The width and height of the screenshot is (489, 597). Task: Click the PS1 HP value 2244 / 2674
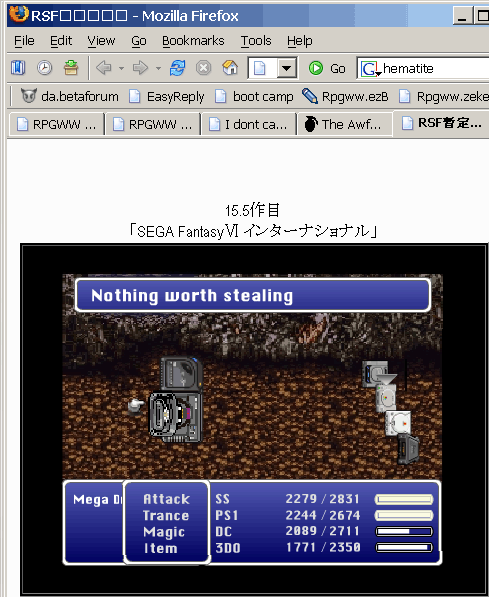coord(323,516)
